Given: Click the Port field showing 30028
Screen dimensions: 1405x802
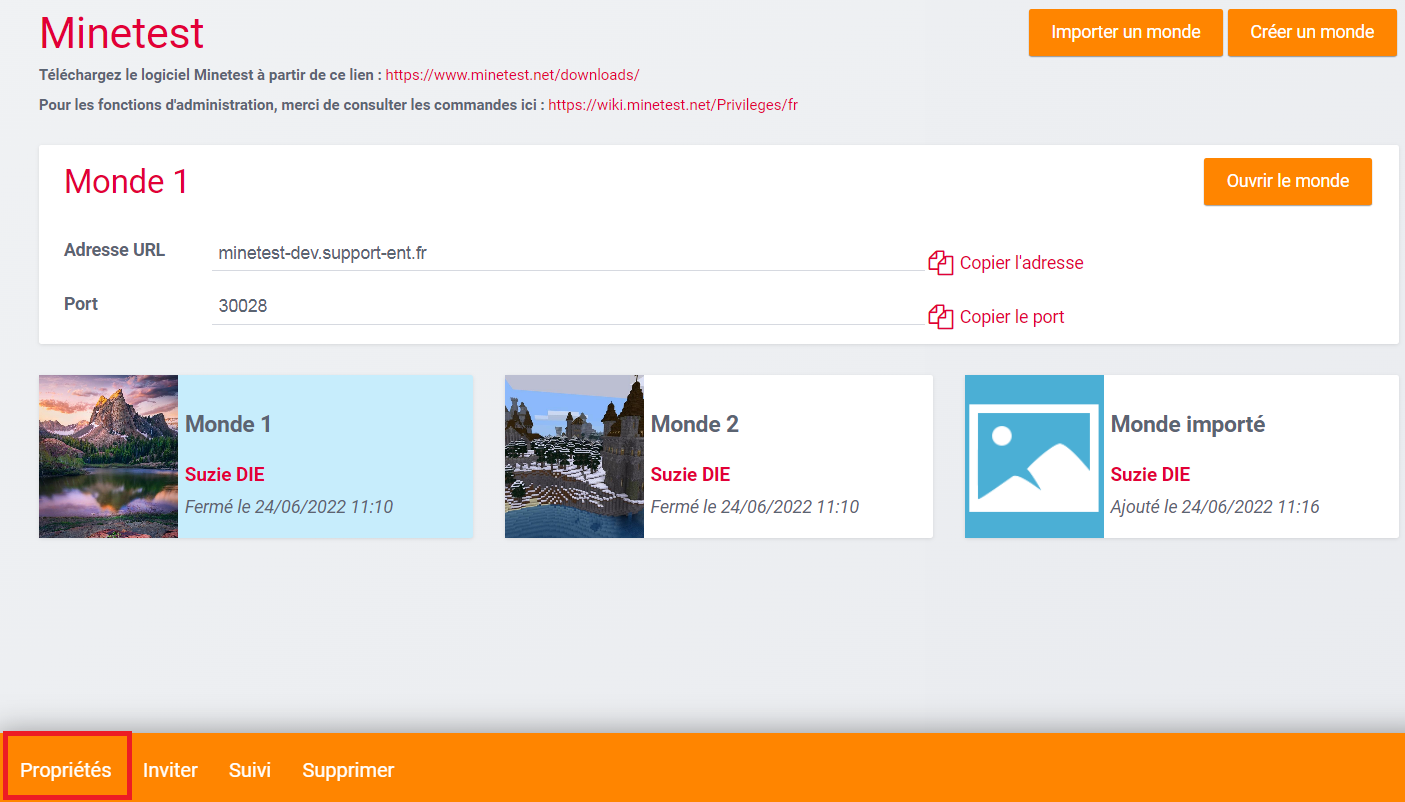Looking at the screenshot, I should click(570, 307).
